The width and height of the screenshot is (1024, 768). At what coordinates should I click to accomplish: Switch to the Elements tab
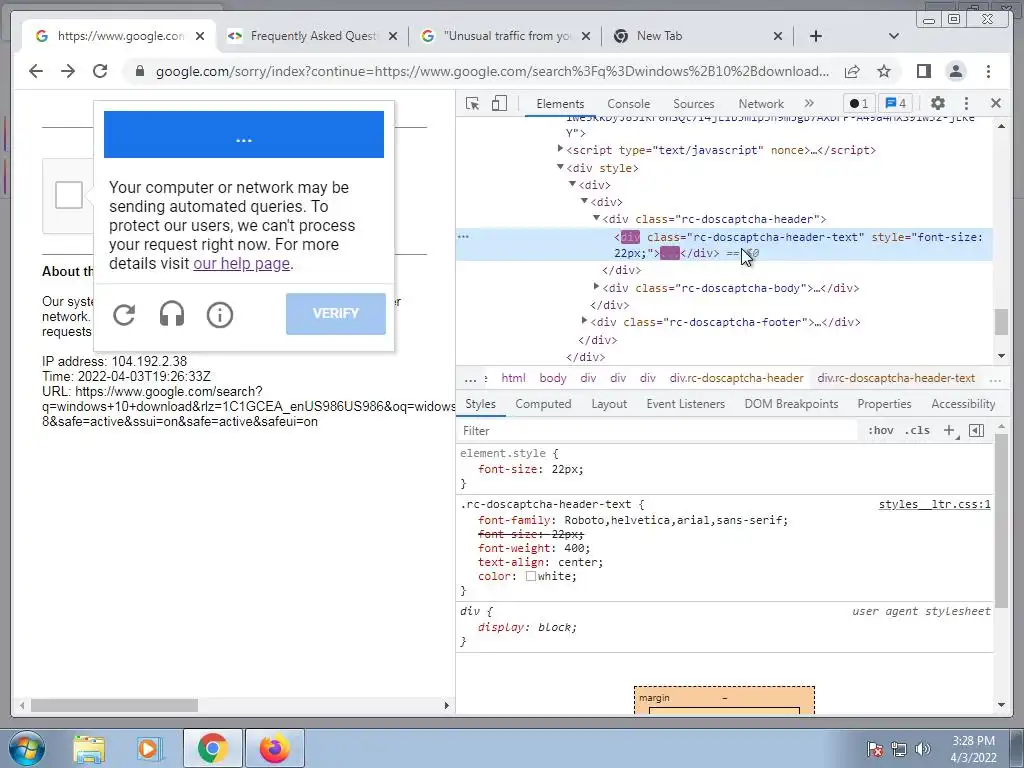point(560,104)
